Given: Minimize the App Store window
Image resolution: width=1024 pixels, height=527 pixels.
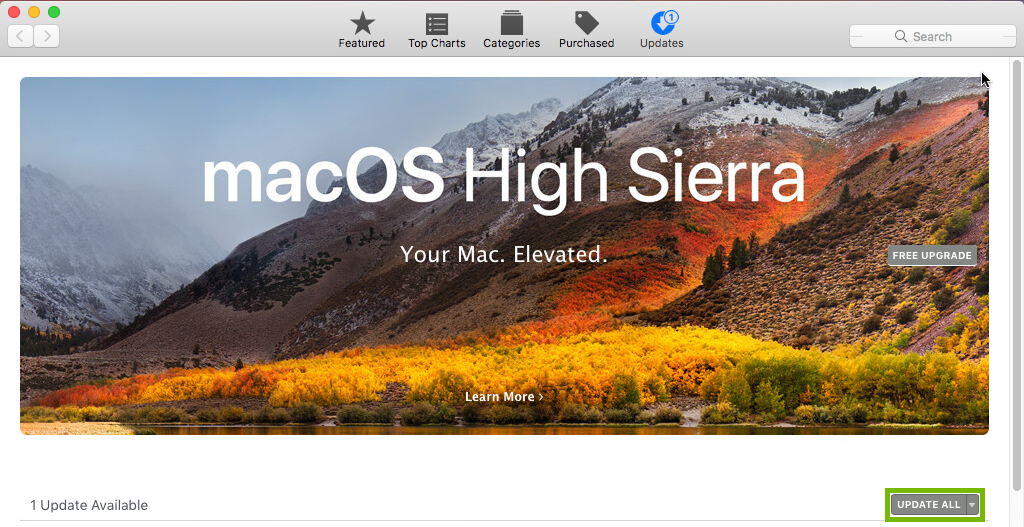Looking at the screenshot, I should click(34, 12).
